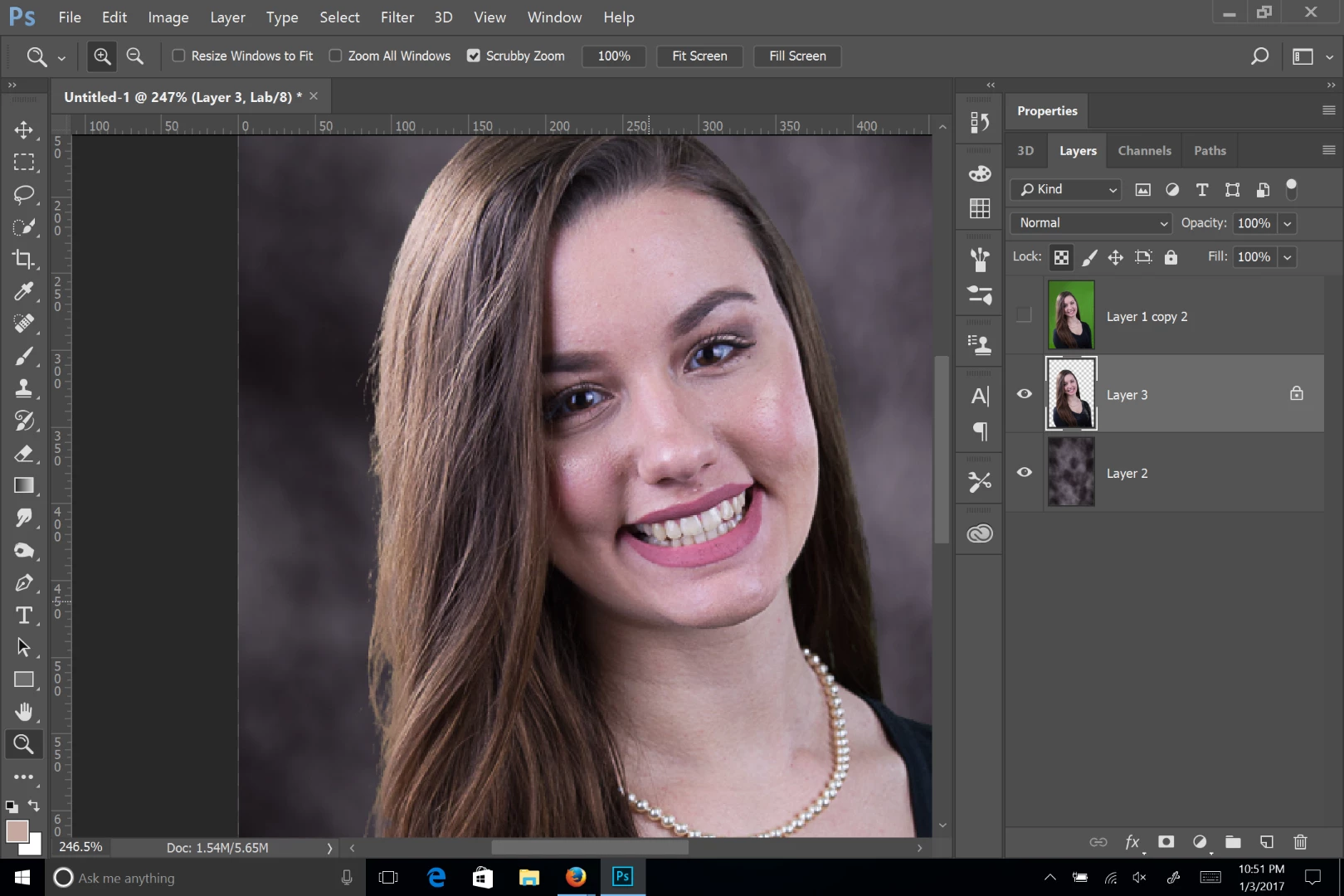Open the Filter menu
This screenshot has height=896, width=1344.
click(397, 17)
